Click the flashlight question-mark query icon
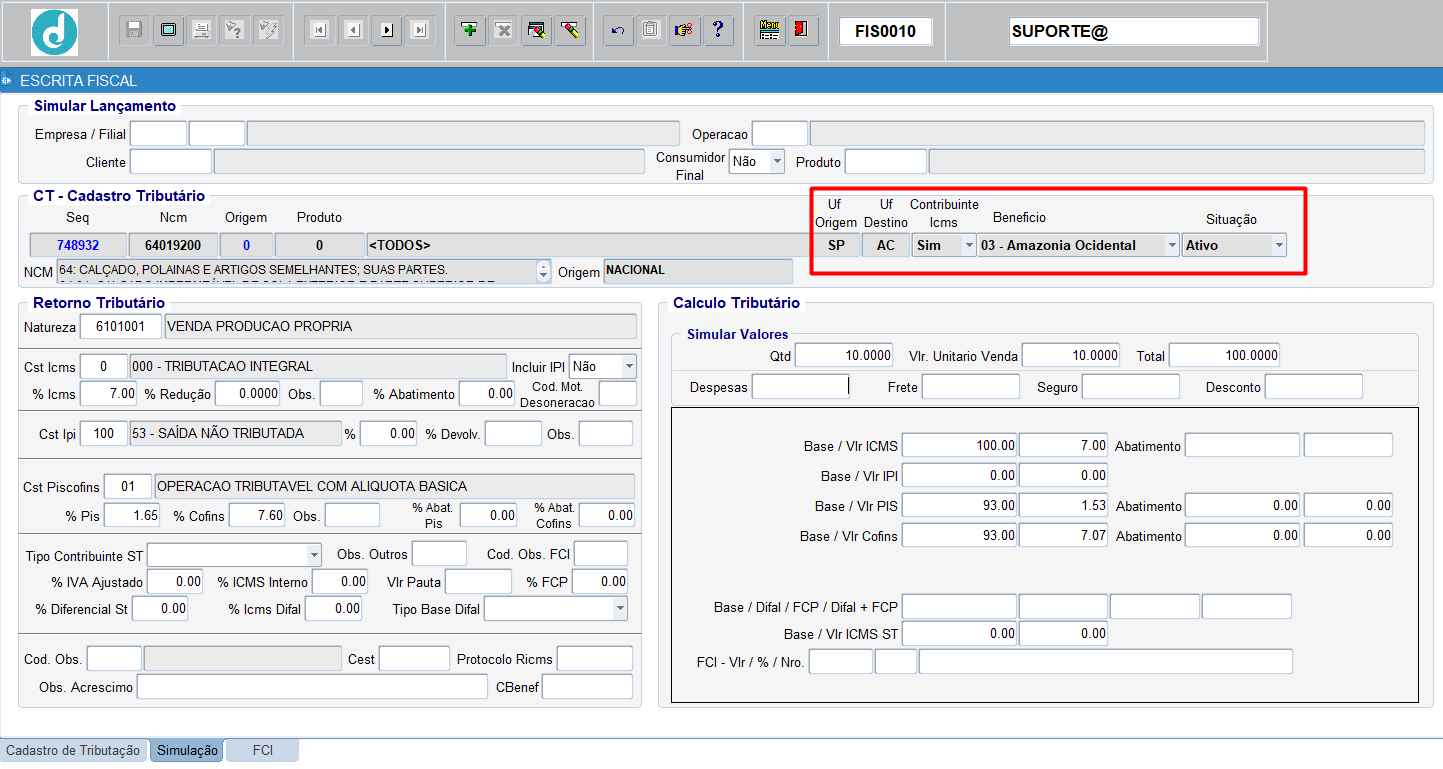The width and height of the screenshot is (1443, 769). [234, 31]
